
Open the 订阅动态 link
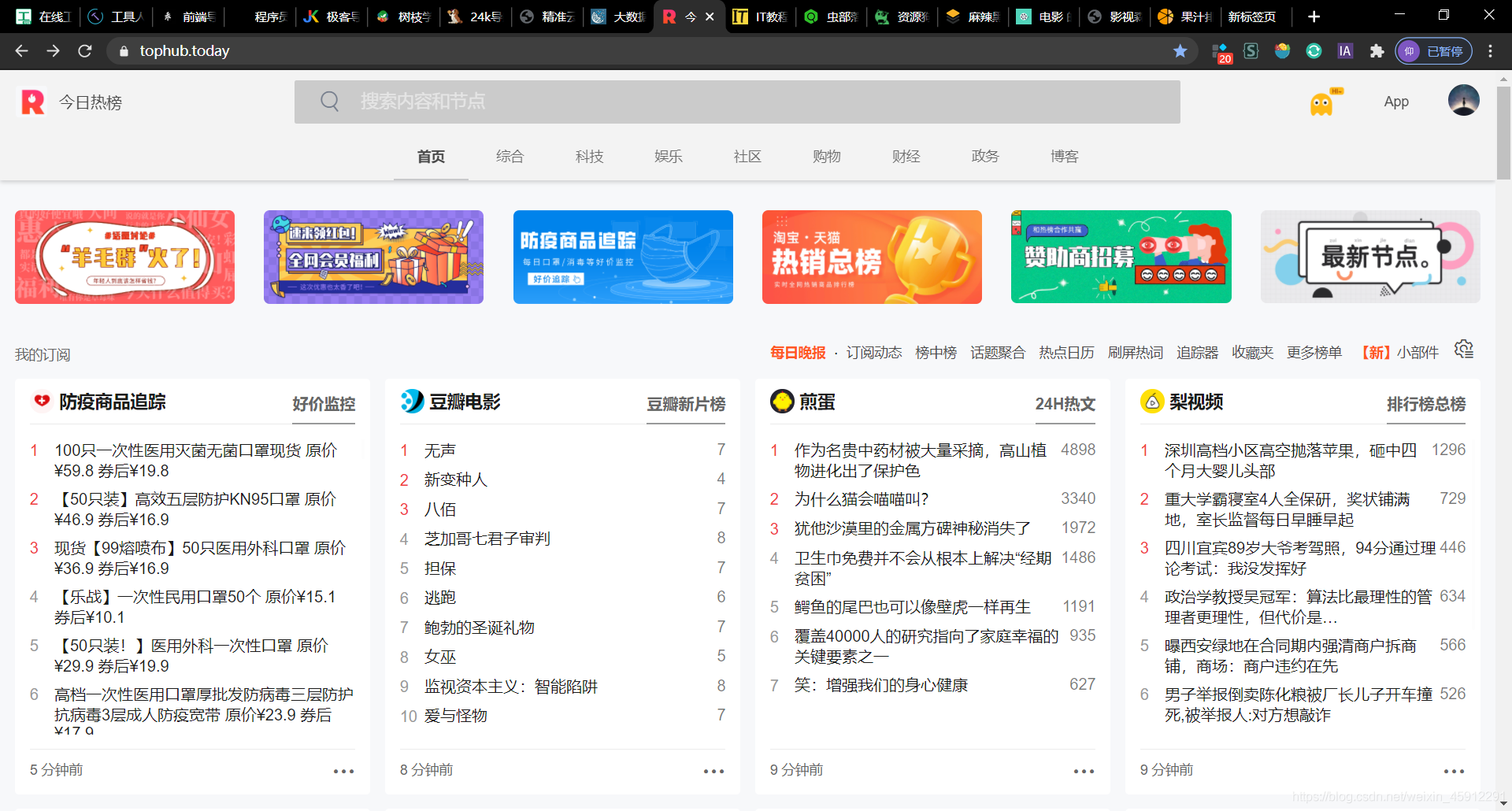[874, 353]
